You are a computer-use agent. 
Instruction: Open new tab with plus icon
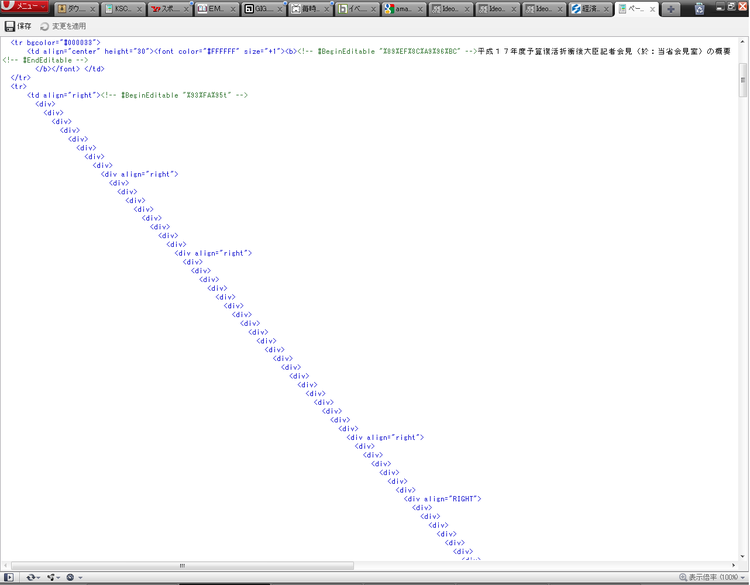[x=671, y=9]
